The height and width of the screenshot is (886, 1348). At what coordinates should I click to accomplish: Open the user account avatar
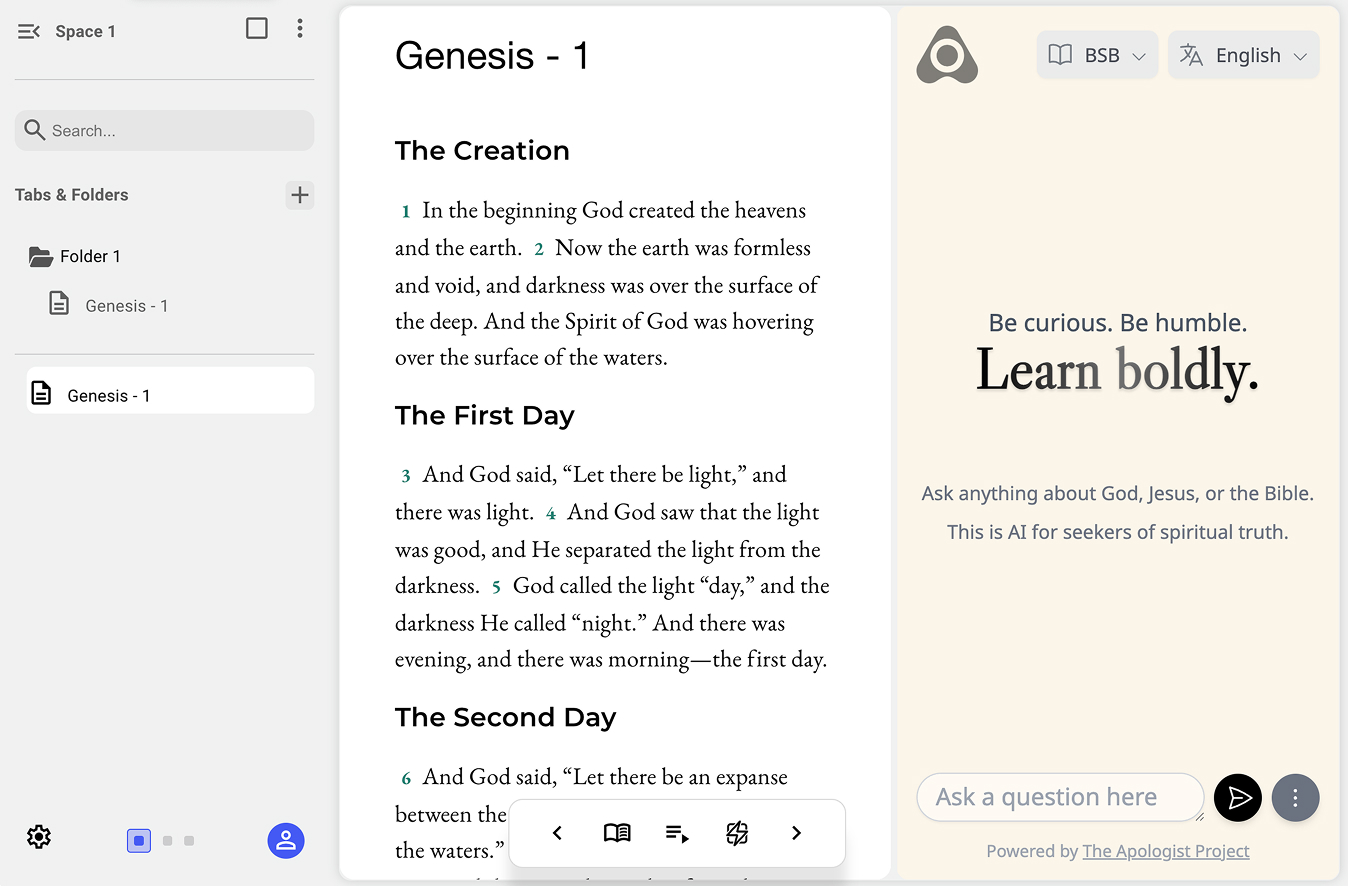[286, 841]
